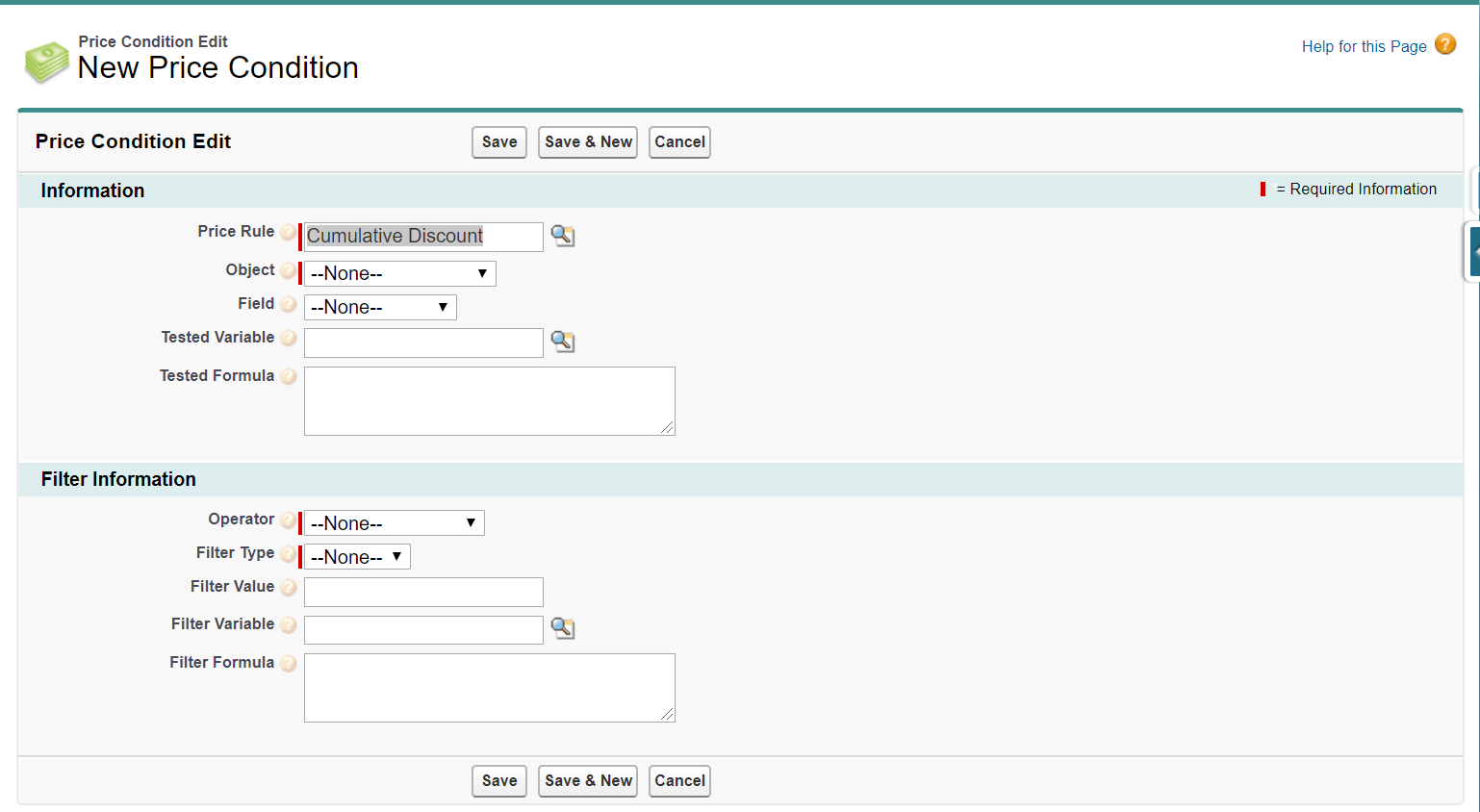Open the Price Rule lookup icon
This screenshot has height=812, width=1480.
pyautogui.click(x=562, y=236)
